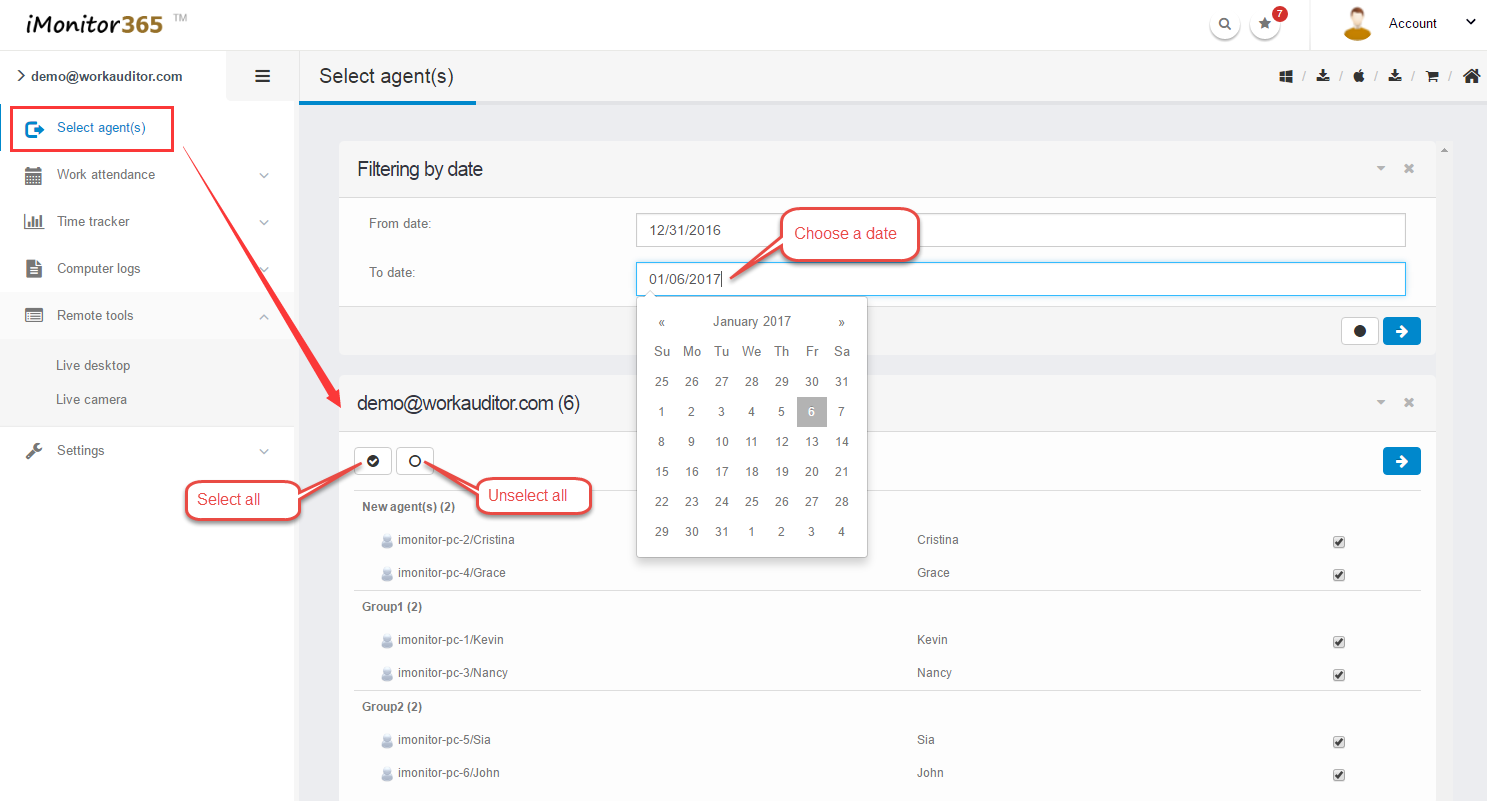Uncheck the Cristina agent checkbox
Image resolution: width=1487 pixels, height=801 pixels.
point(1339,542)
